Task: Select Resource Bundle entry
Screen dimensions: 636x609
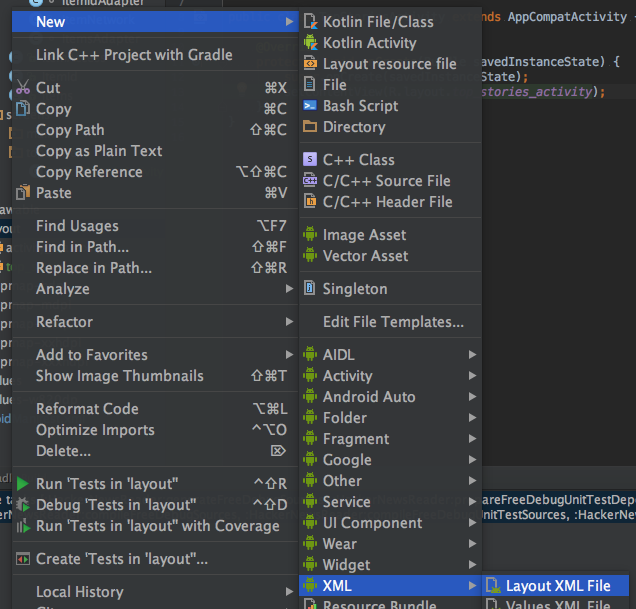Action: [390, 603]
